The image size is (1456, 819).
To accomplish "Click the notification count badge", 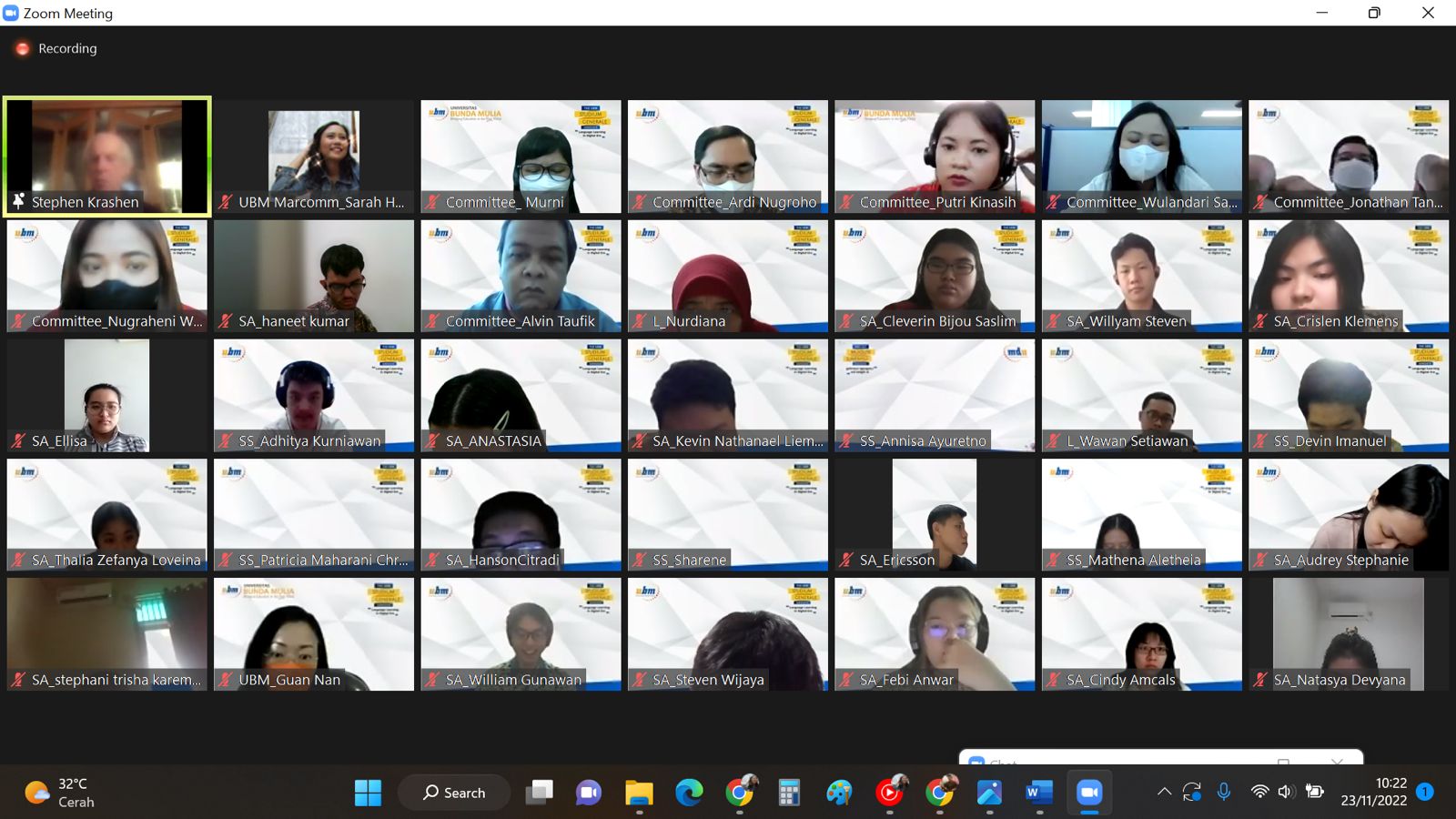I will point(1426,792).
